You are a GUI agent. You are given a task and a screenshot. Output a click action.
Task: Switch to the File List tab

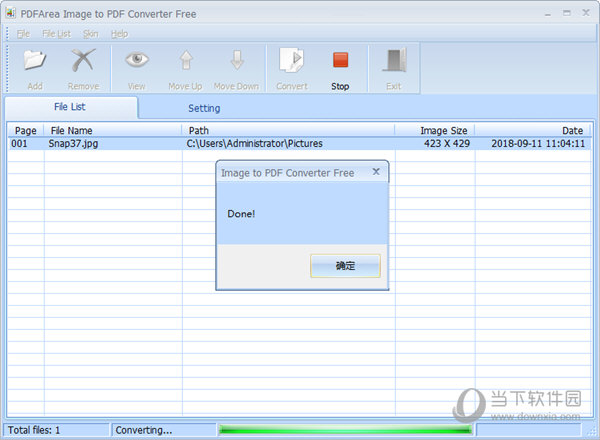coord(70,107)
